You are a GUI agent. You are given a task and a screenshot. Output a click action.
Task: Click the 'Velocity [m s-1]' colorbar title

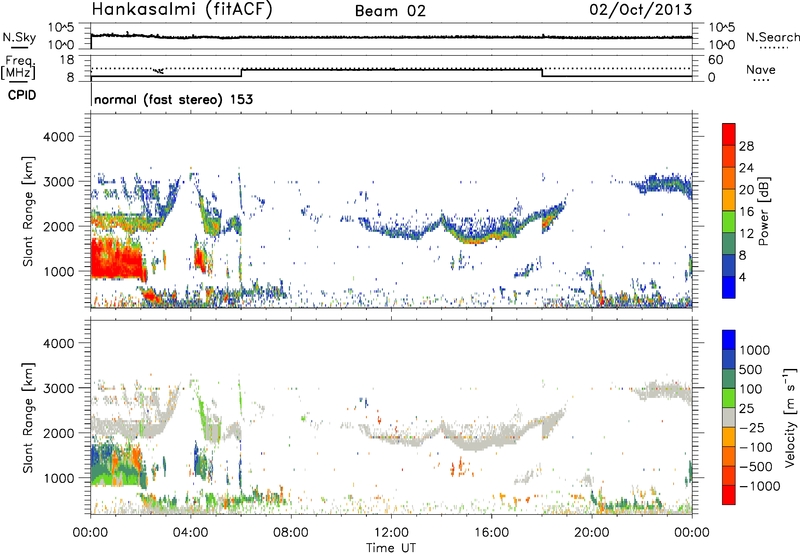(790, 416)
